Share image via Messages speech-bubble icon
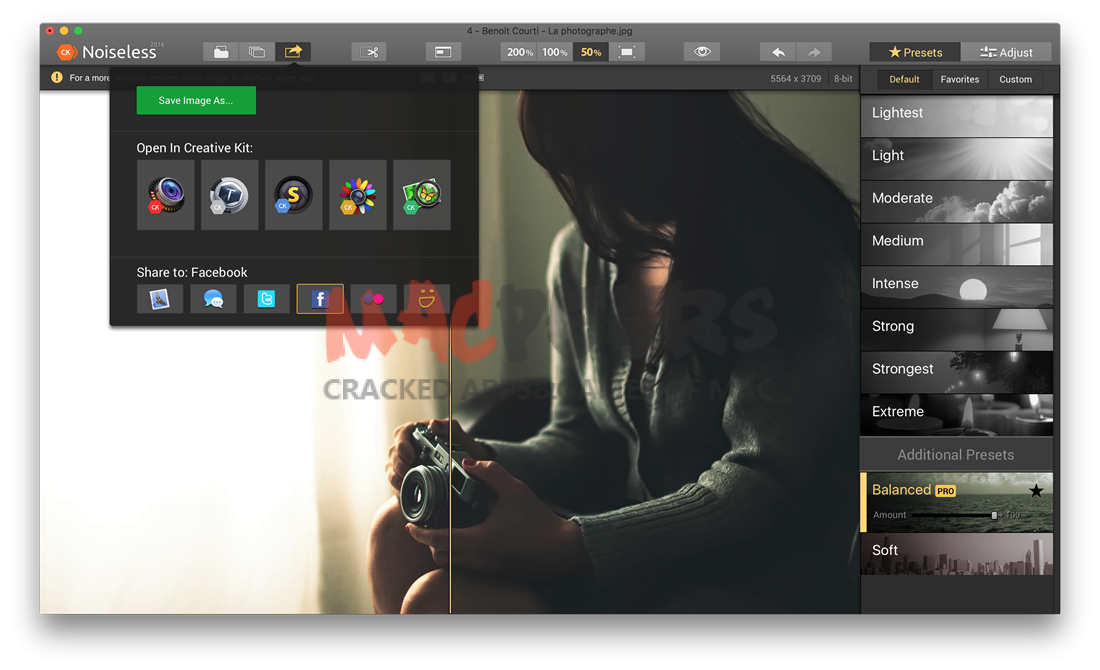The image size is (1100, 670). tap(213, 298)
